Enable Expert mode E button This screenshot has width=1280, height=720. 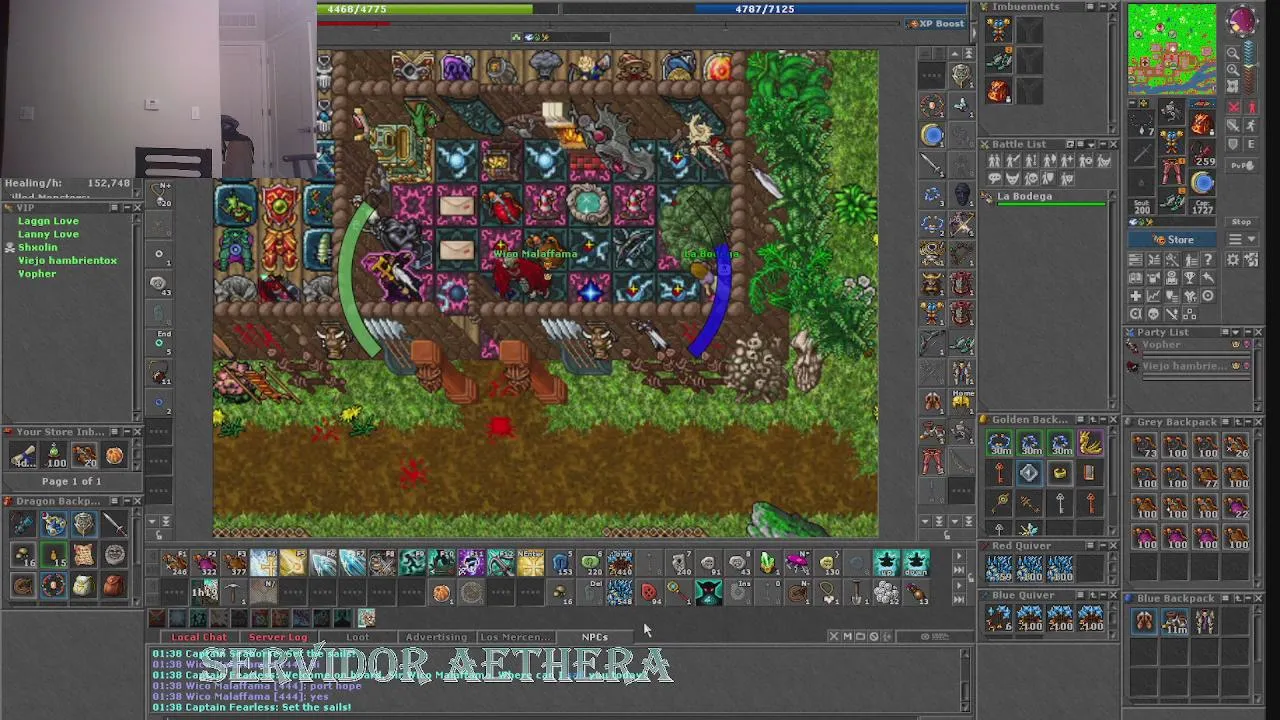pos(1250,145)
